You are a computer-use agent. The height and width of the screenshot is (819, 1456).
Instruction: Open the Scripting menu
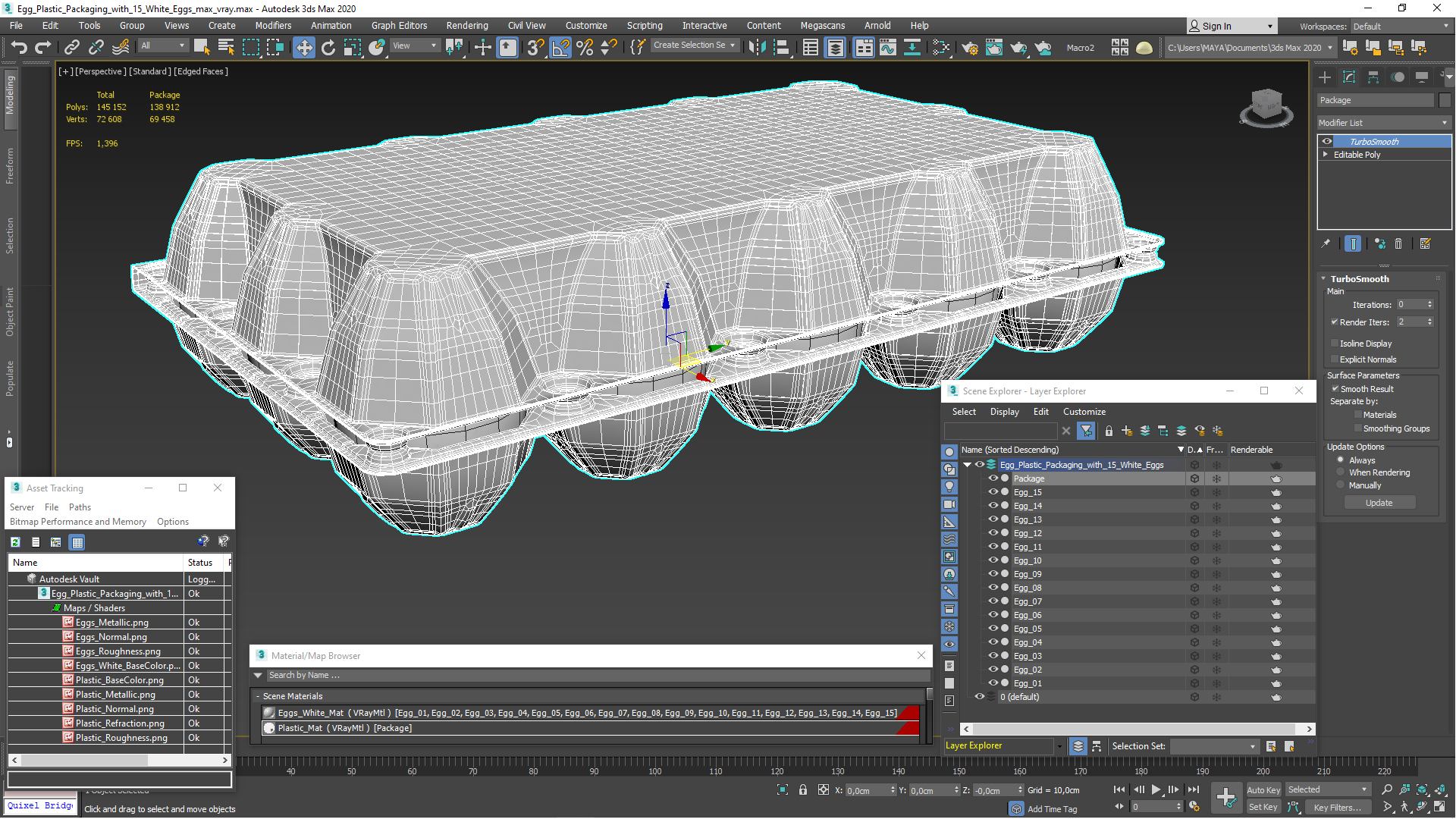pos(644,25)
